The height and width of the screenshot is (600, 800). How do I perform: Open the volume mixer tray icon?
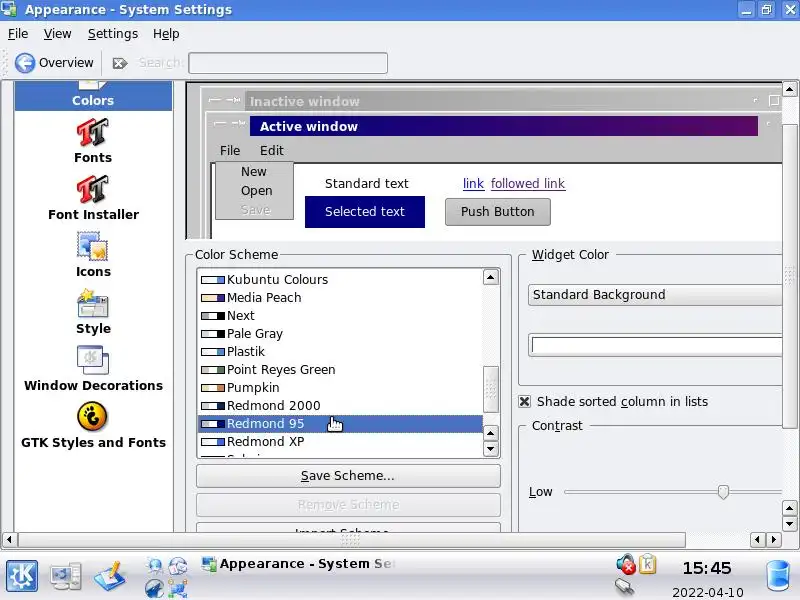point(626,564)
